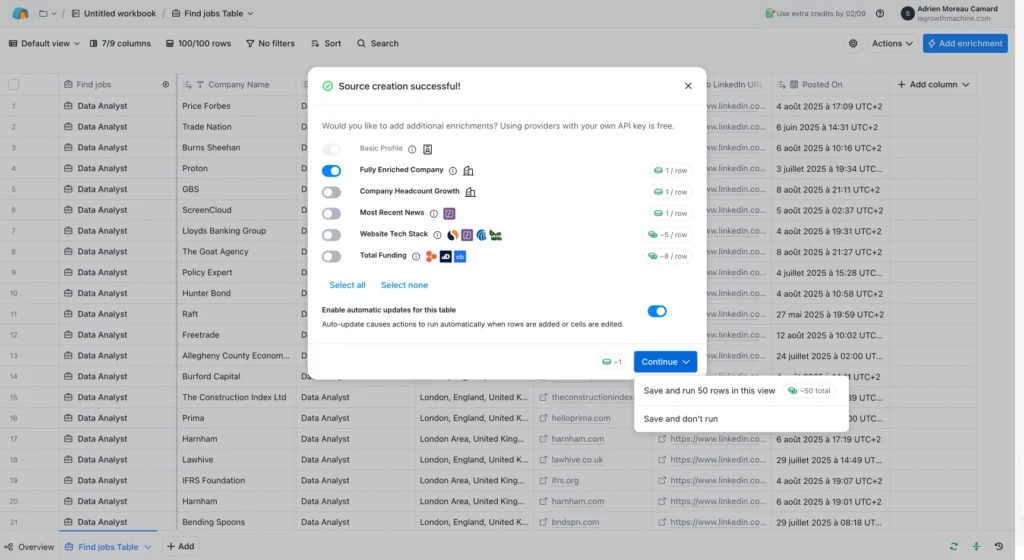1024x560 pixels.
Task: Close the Source creation successful dialog
Action: coord(688,86)
